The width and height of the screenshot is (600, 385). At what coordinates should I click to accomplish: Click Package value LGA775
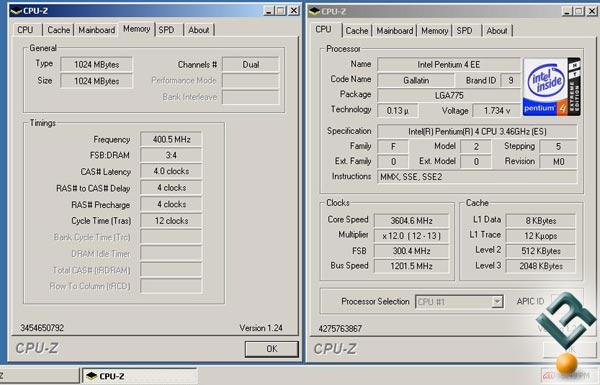pos(448,96)
